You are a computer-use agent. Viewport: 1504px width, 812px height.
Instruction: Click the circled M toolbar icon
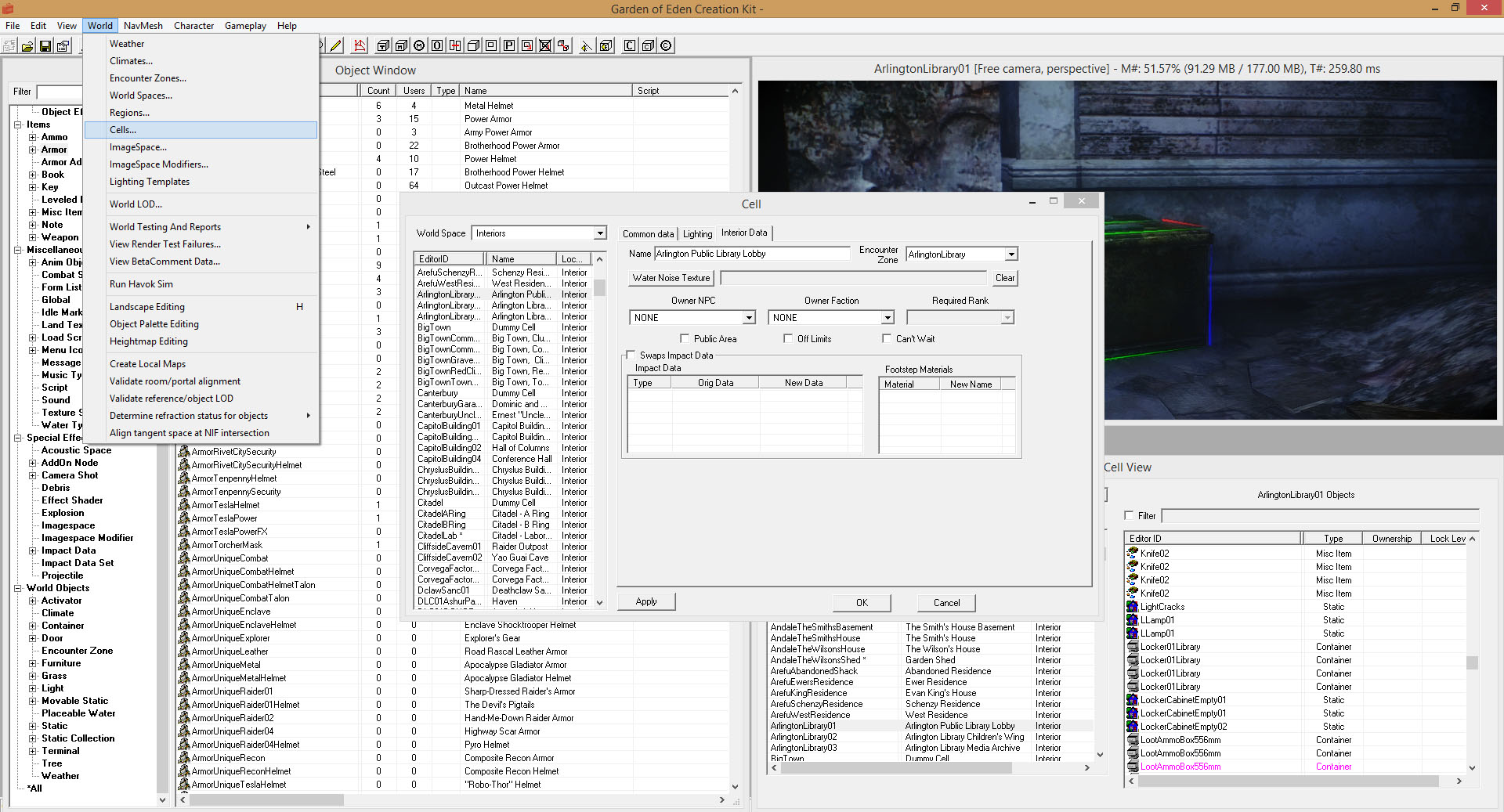(x=419, y=45)
